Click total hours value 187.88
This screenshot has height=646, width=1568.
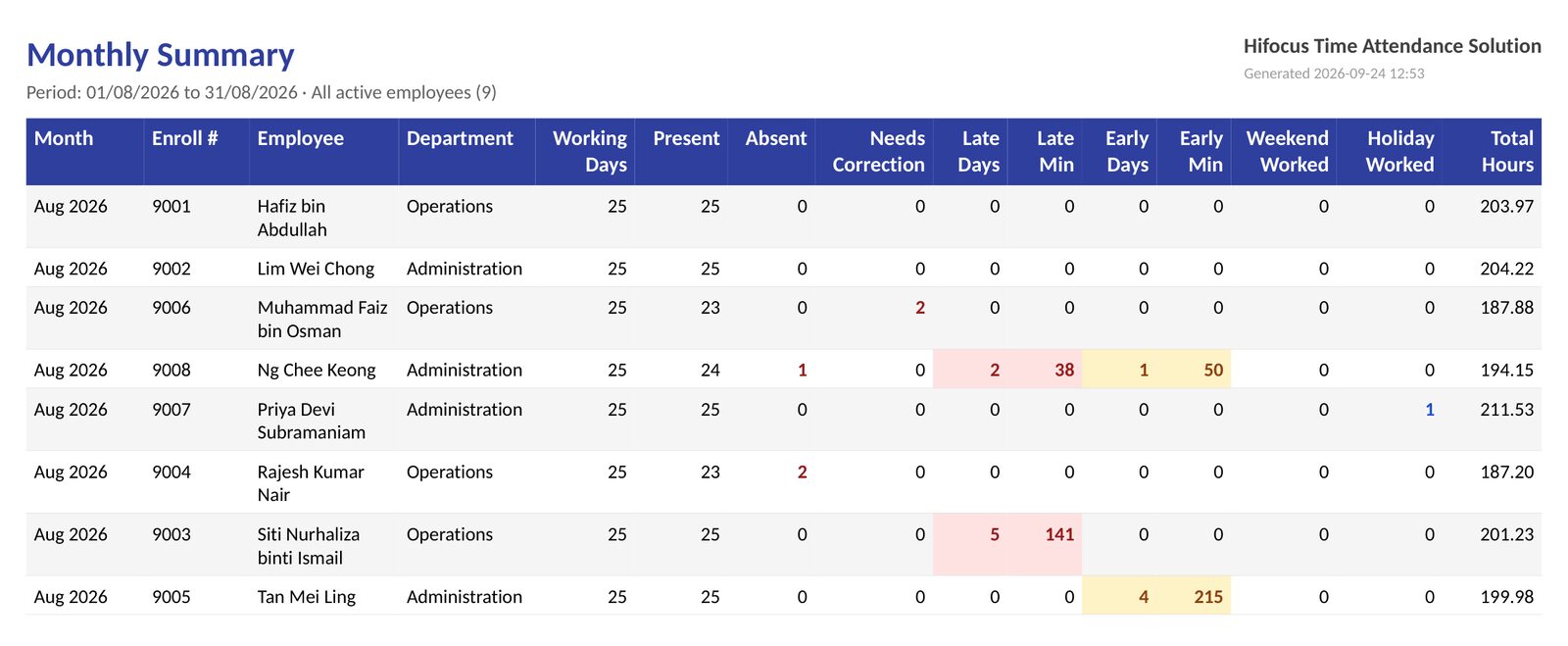point(1507,308)
